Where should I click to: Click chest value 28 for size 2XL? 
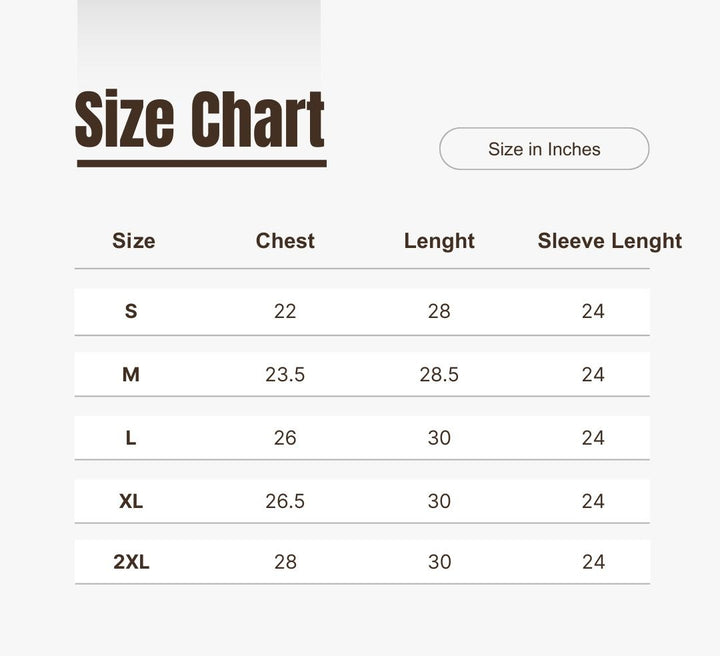coord(285,562)
